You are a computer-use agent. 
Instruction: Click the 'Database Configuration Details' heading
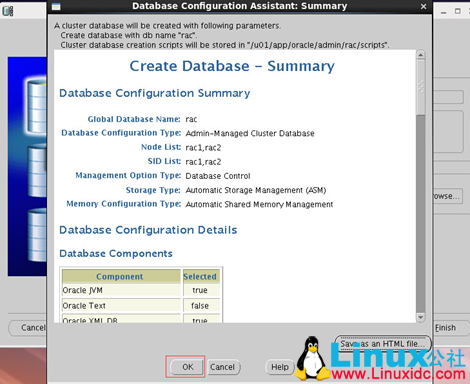click(x=148, y=230)
